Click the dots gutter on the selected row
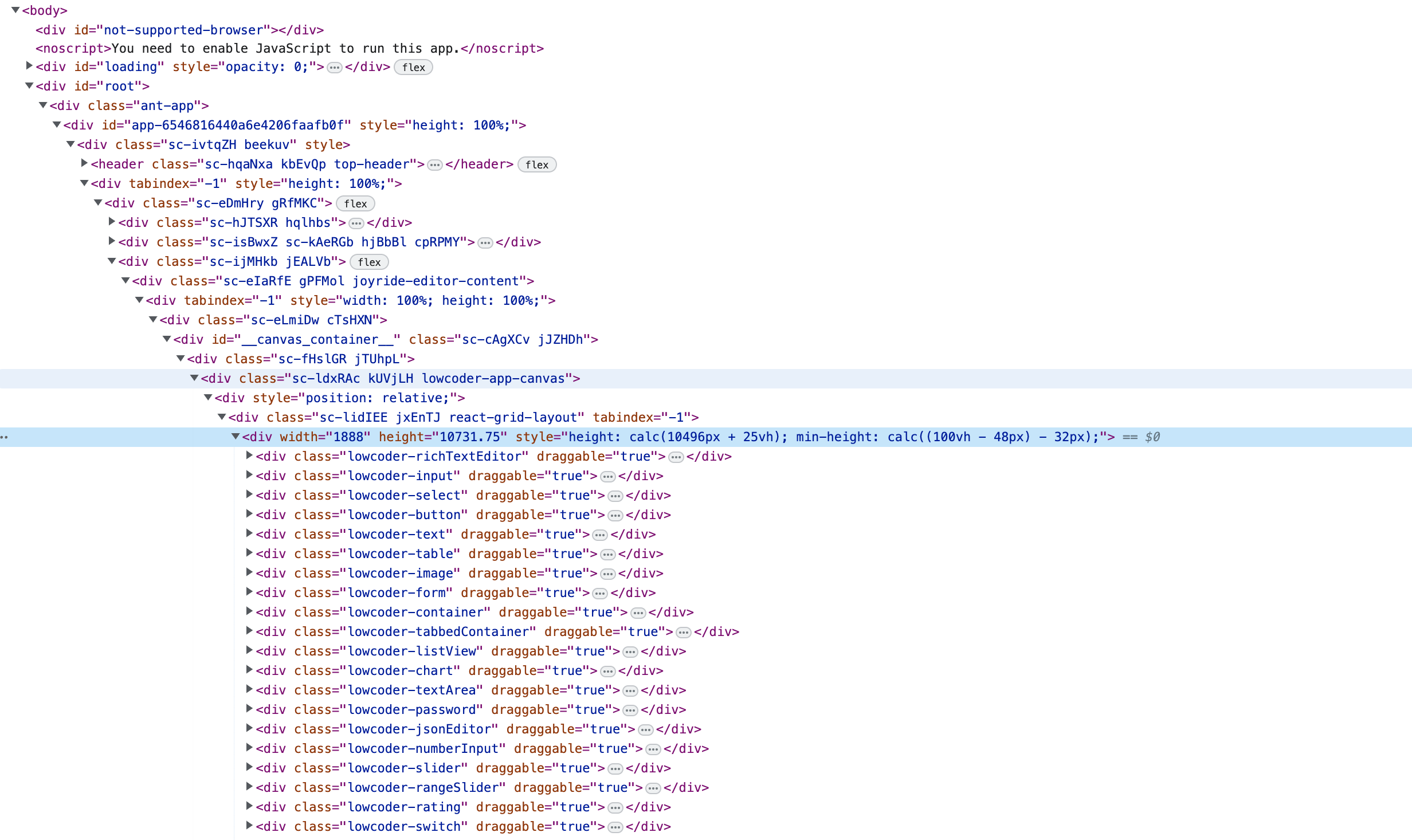The image size is (1412, 840). click(5, 437)
